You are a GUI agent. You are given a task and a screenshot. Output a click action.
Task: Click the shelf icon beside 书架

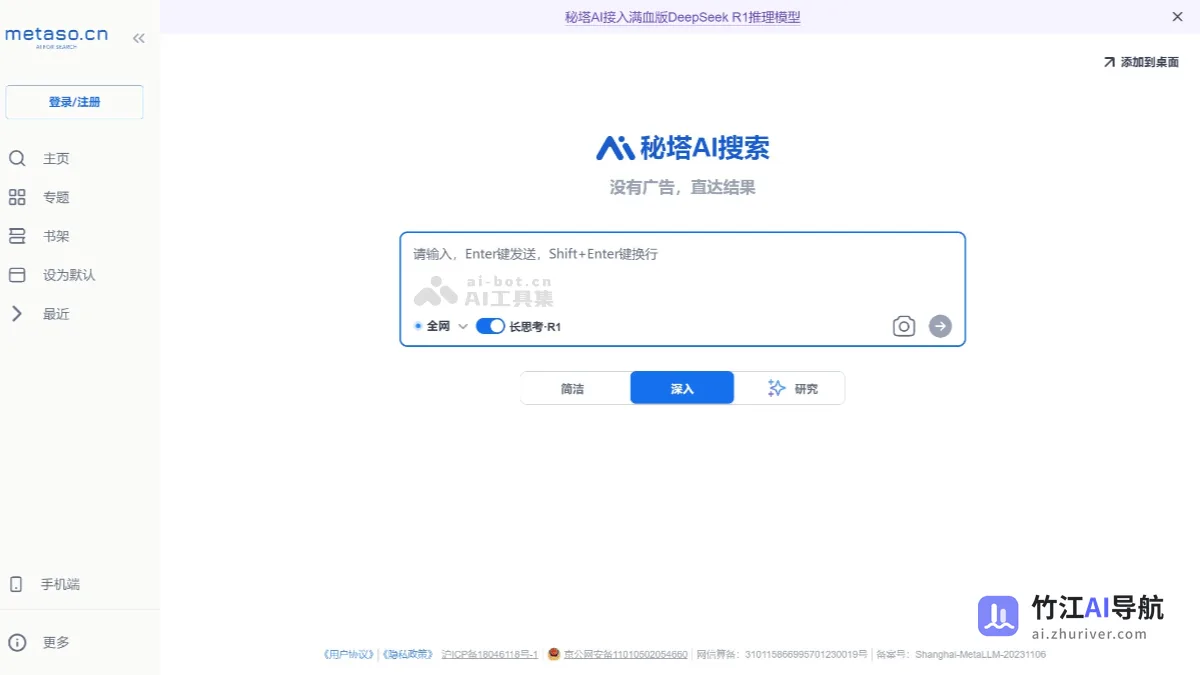(17, 236)
